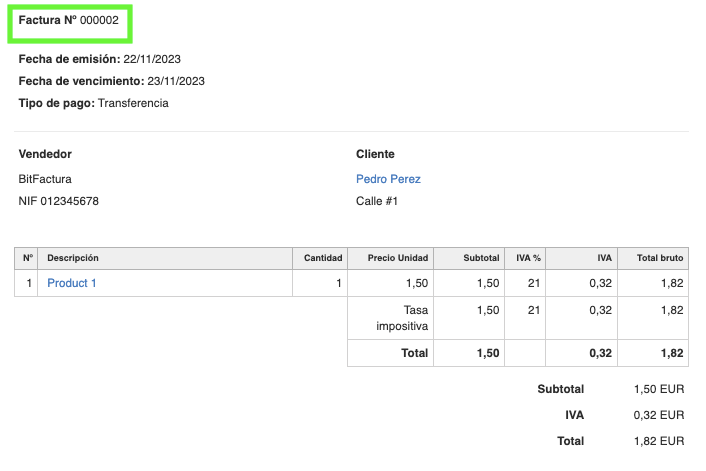Click the Calle #1 client address
This screenshot has width=706, height=471.
coord(378,201)
